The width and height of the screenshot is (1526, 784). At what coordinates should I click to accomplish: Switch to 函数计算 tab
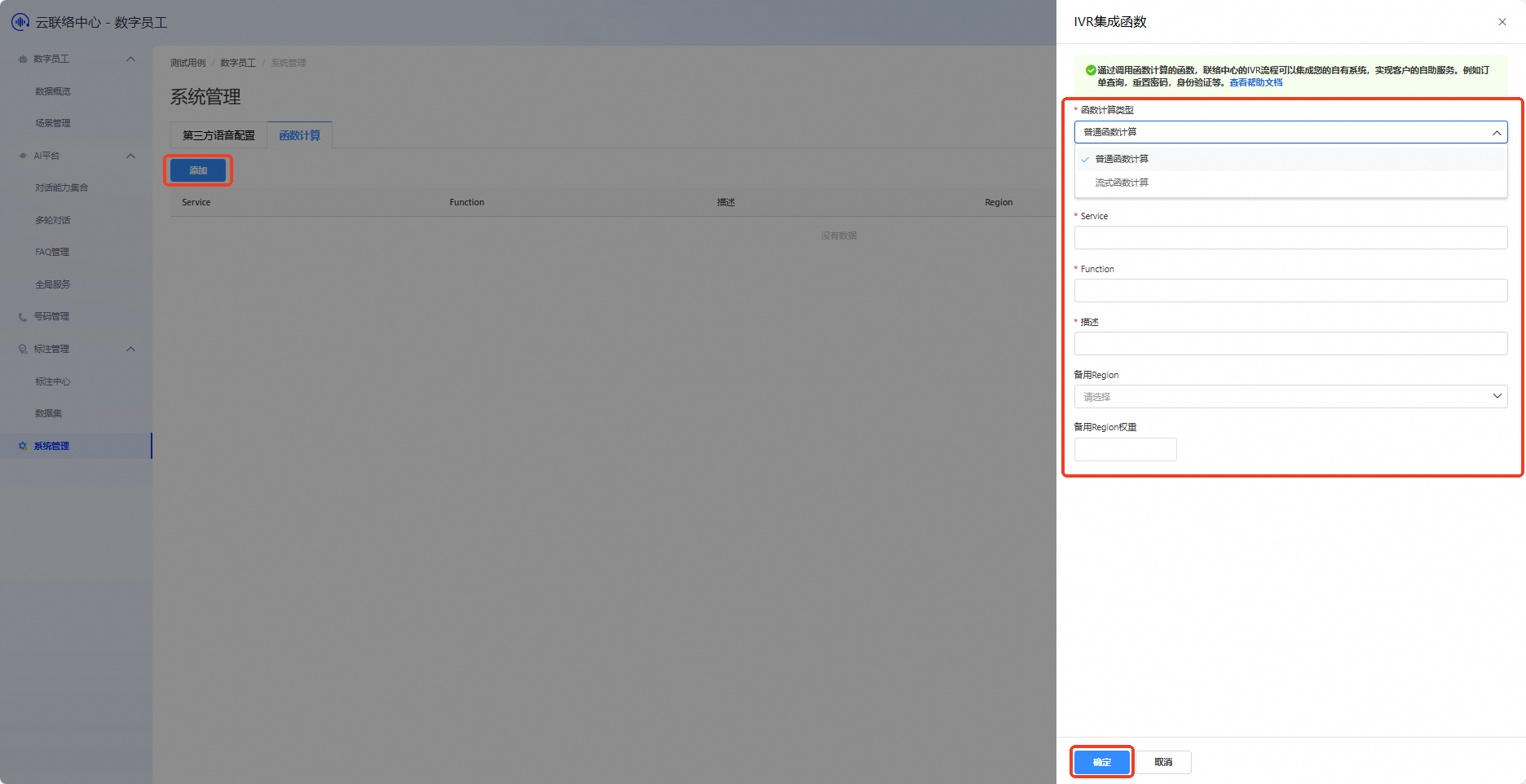(x=300, y=135)
